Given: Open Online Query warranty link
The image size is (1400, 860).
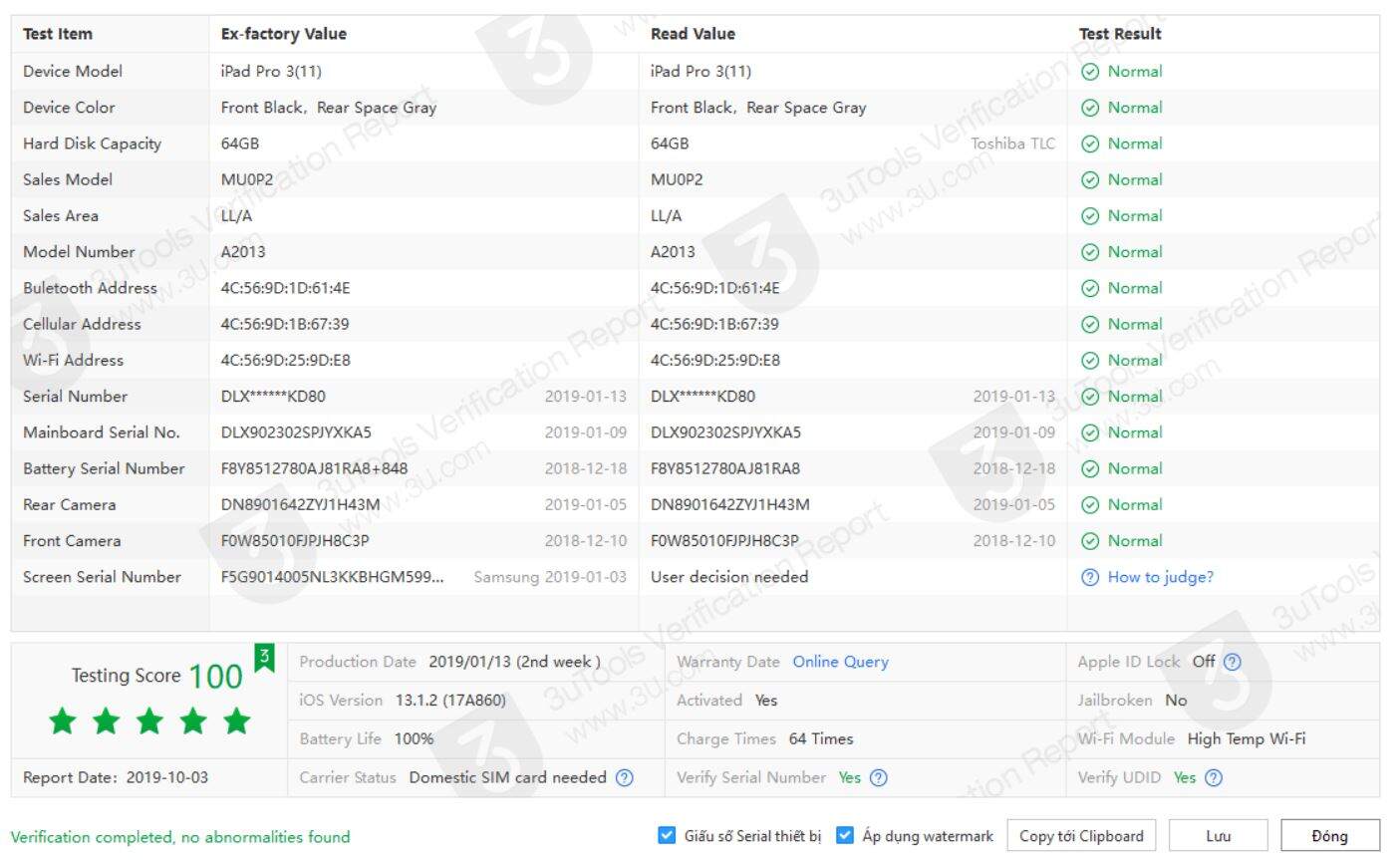Looking at the screenshot, I should click(x=840, y=662).
